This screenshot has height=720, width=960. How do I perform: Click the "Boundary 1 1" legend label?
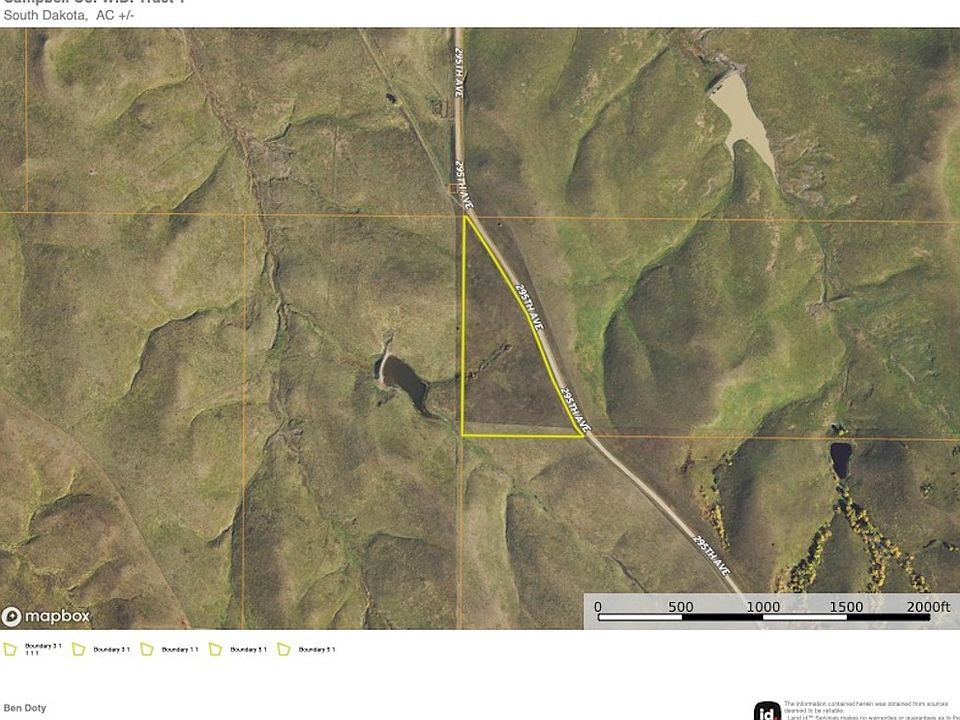180,650
